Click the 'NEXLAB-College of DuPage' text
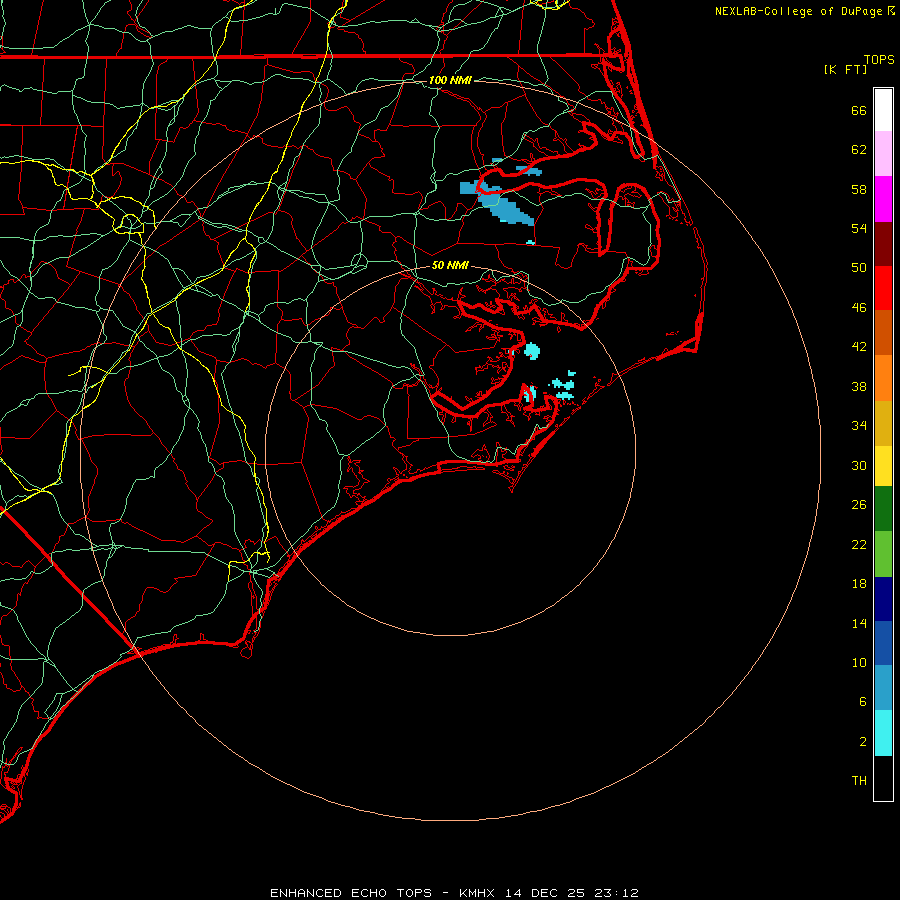Image resolution: width=900 pixels, height=900 pixels. [x=798, y=11]
